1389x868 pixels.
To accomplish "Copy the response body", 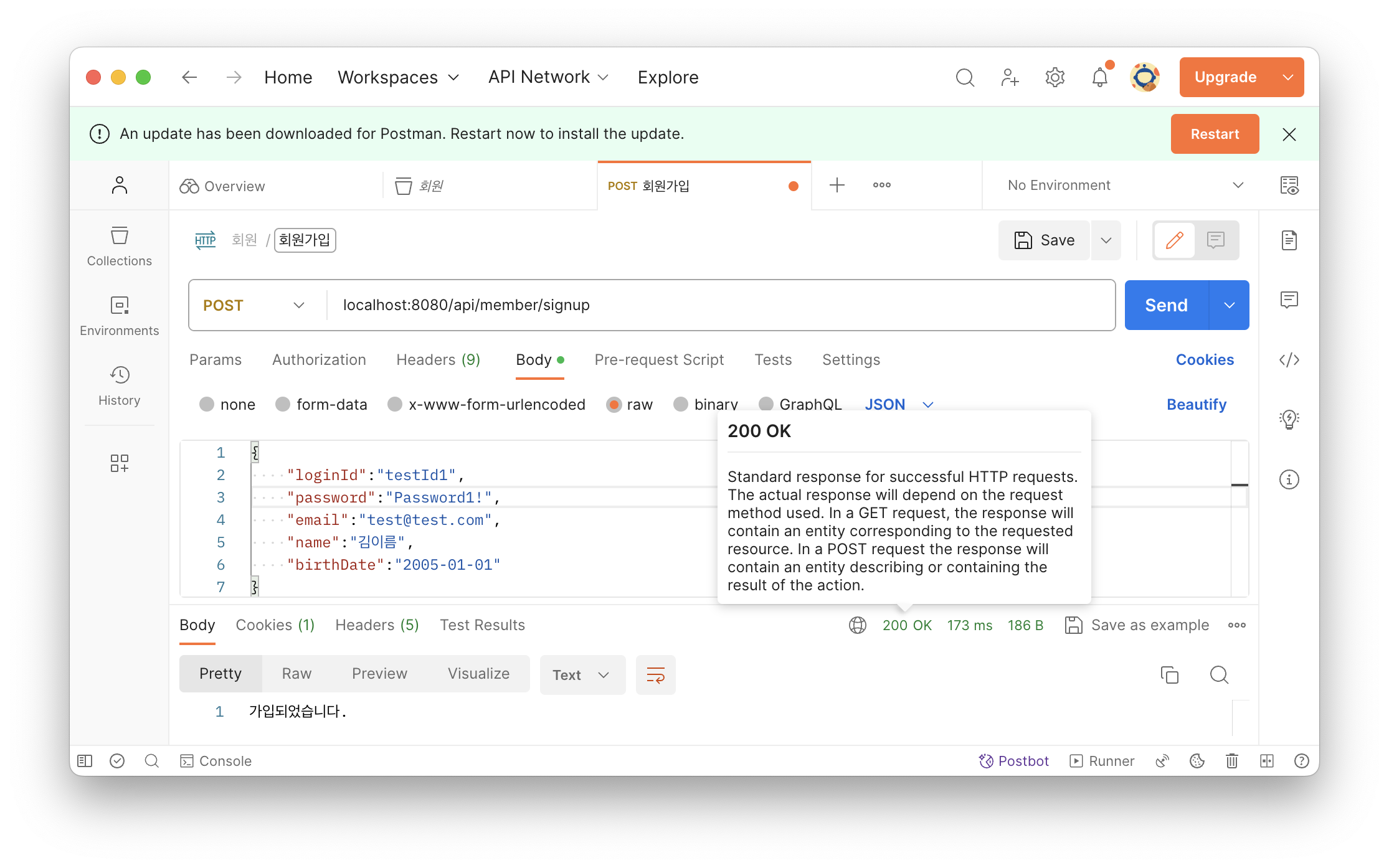I will coord(1169,675).
